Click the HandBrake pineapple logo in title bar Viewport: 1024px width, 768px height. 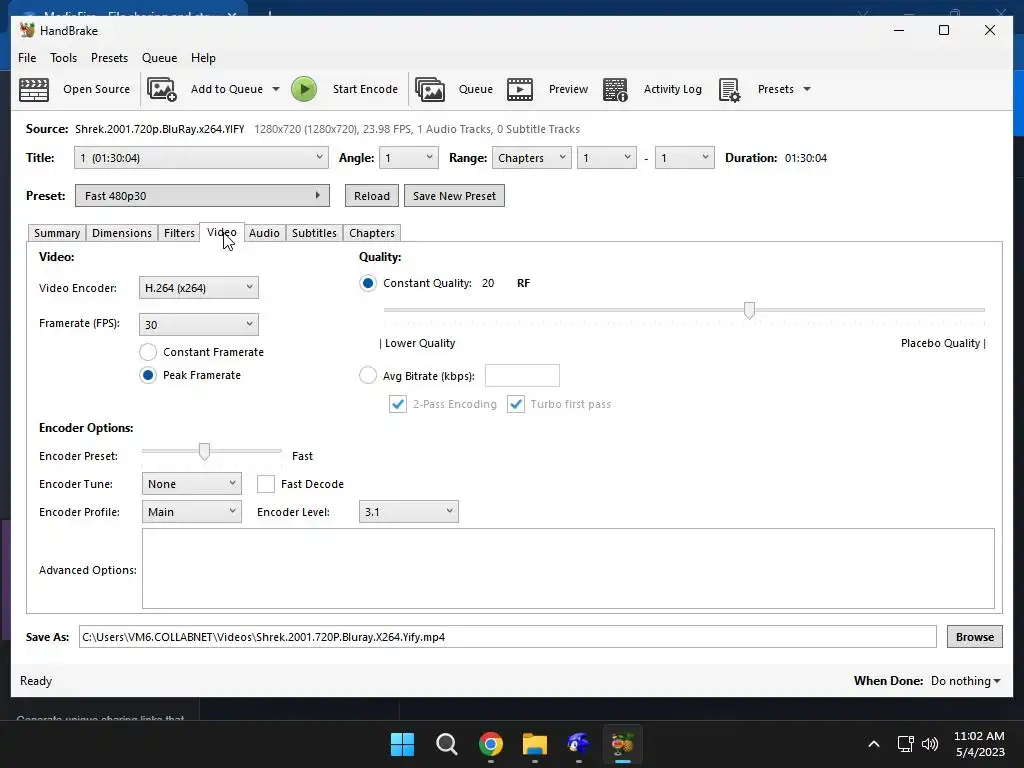(27, 30)
